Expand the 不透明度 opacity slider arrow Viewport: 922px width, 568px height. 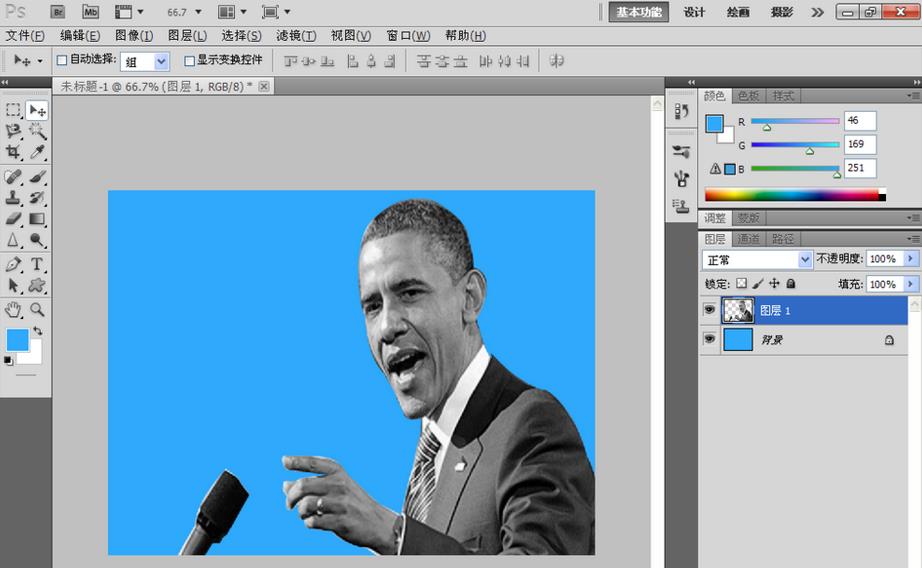click(910, 259)
